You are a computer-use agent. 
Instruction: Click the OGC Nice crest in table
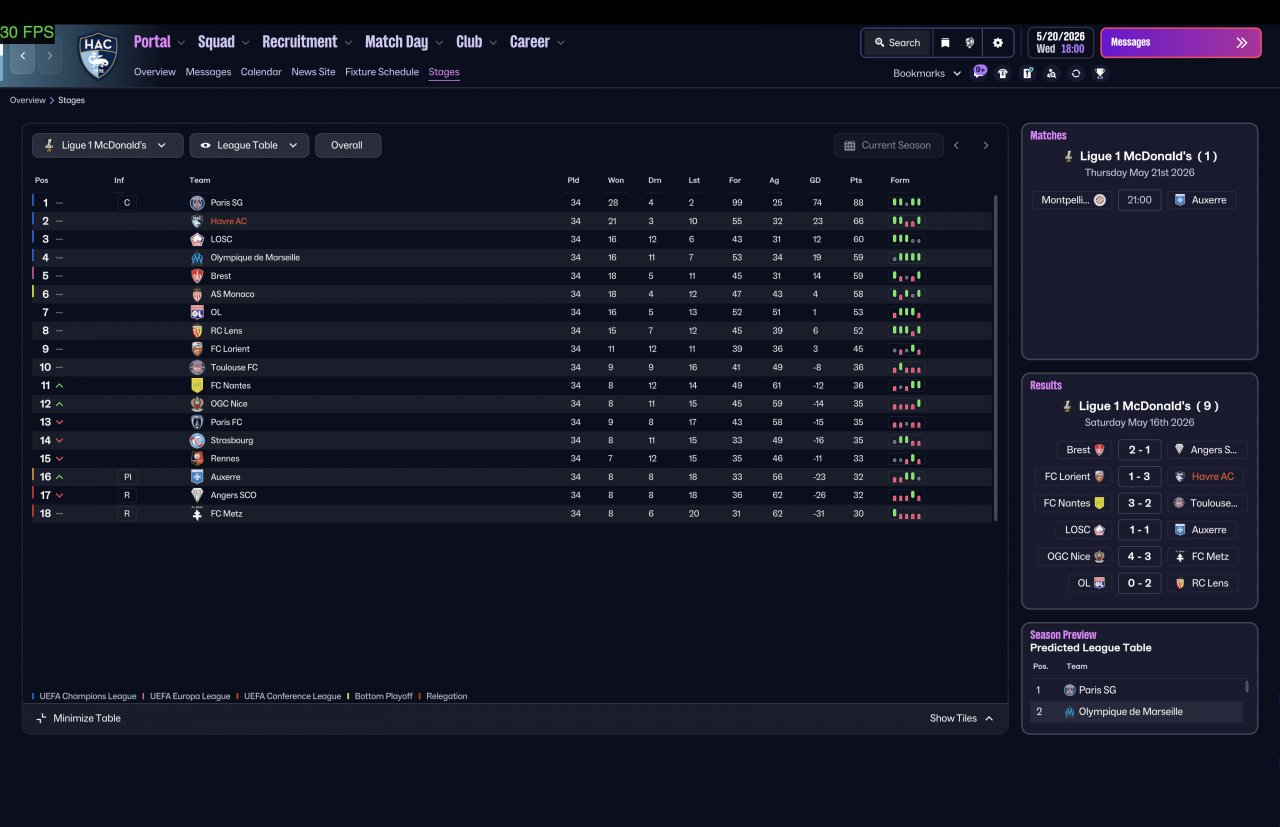click(197, 404)
